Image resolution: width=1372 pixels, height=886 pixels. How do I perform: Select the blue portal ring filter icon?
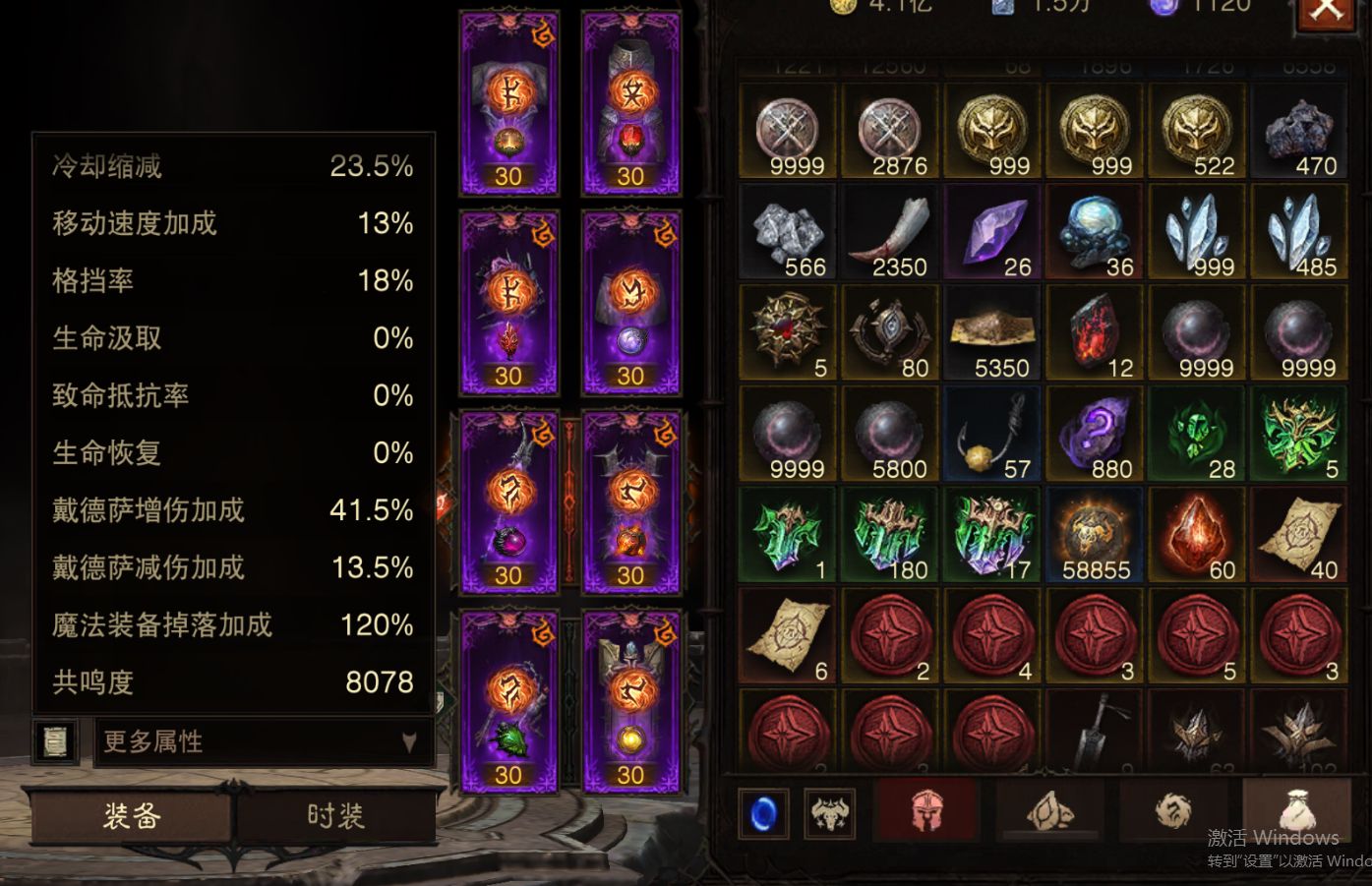764,814
